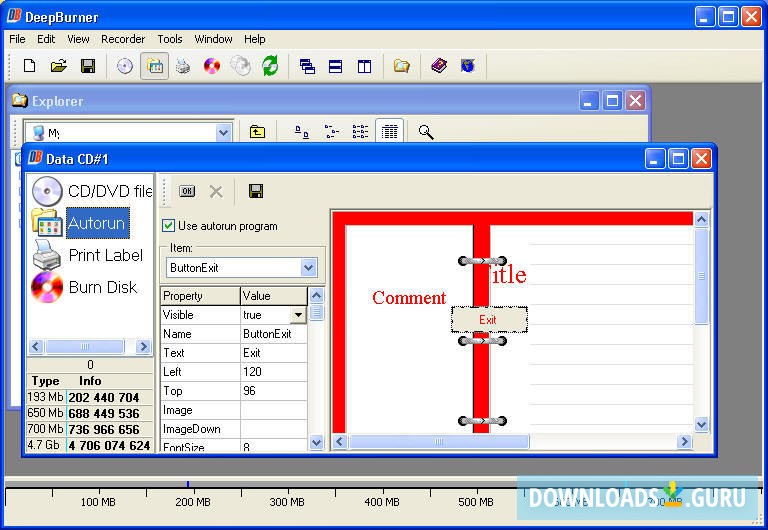The height and width of the screenshot is (530, 768).
Task: Click the Autorun save floppy icon
Action: (256, 191)
